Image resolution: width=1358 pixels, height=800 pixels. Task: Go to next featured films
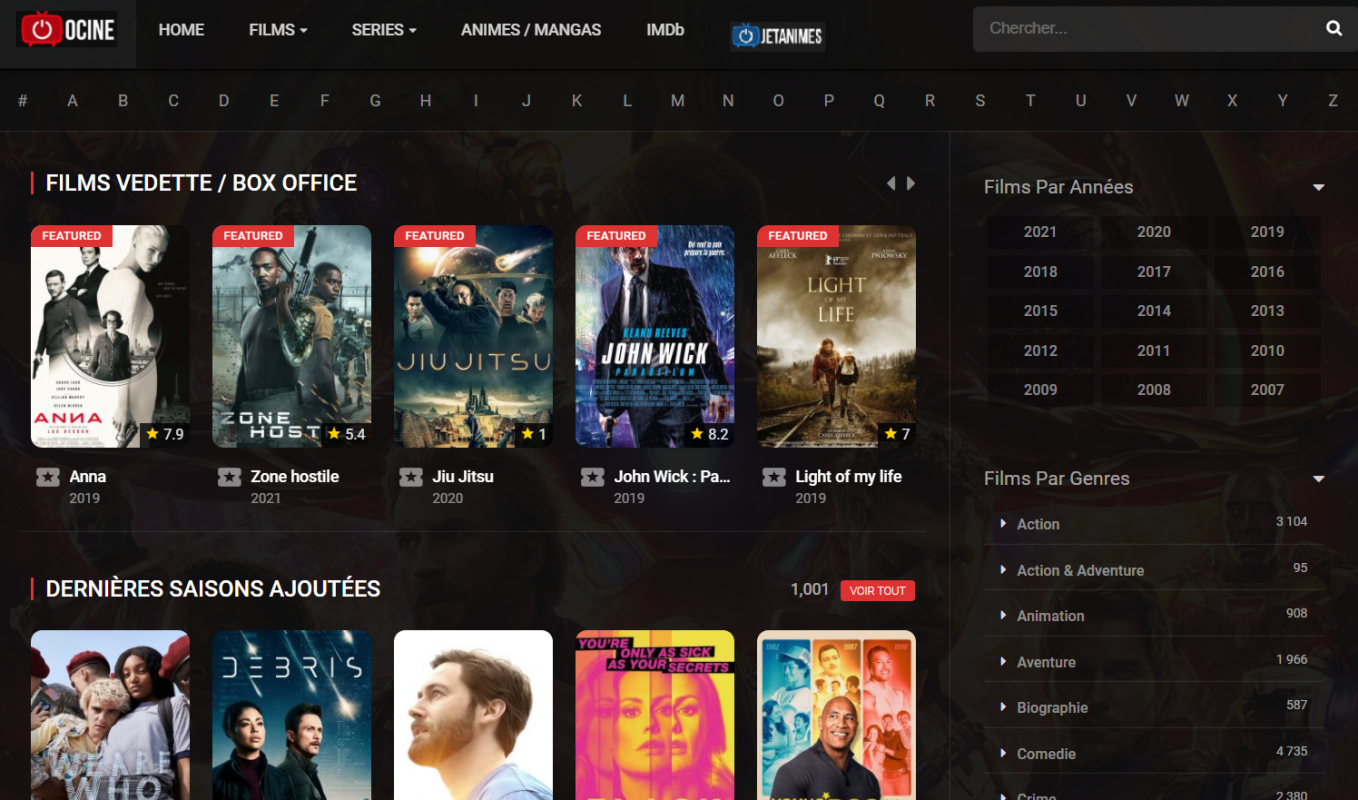coord(911,183)
